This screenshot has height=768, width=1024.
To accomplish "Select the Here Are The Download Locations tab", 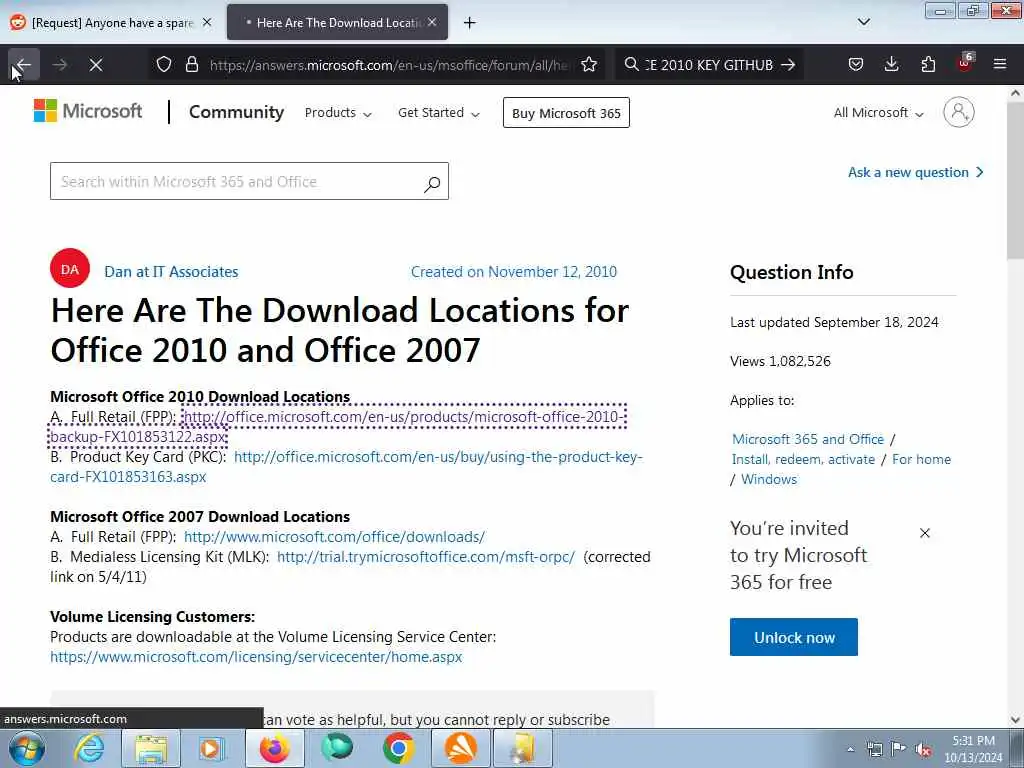I will [337, 23].
